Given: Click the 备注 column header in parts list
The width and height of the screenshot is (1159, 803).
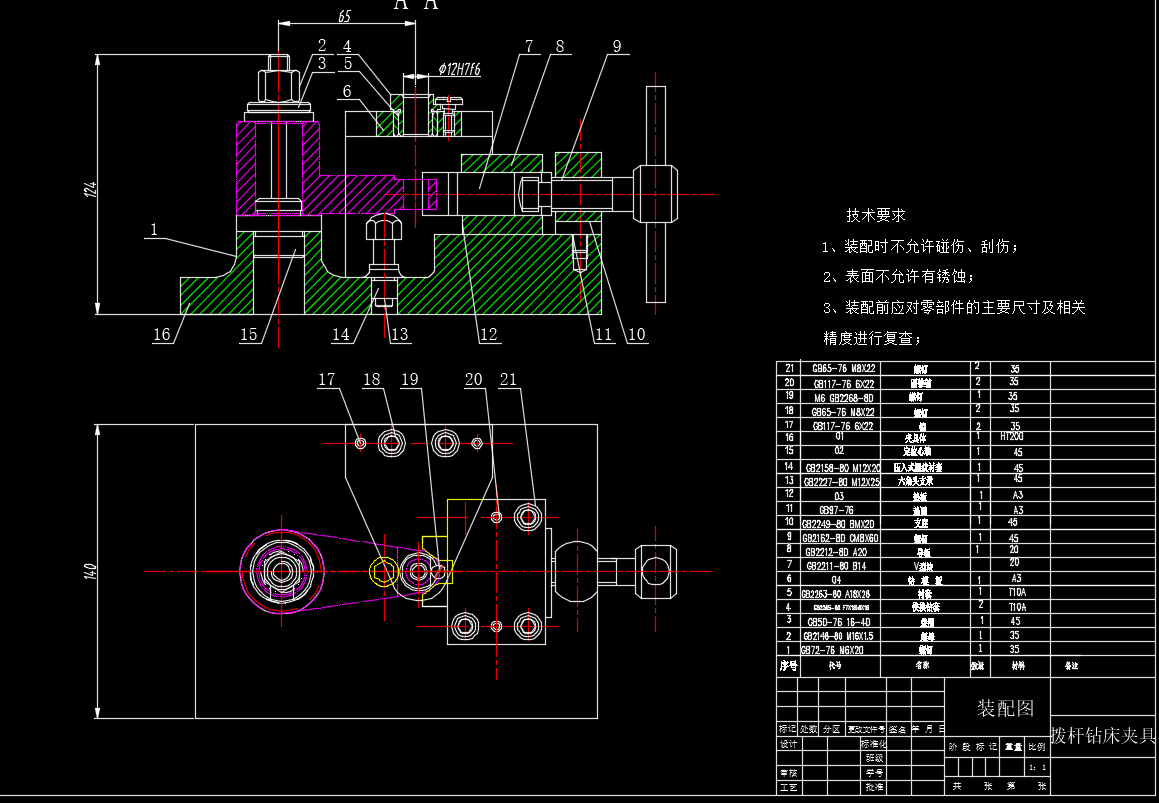Looking at the screenshot, I should (1072, 665).
